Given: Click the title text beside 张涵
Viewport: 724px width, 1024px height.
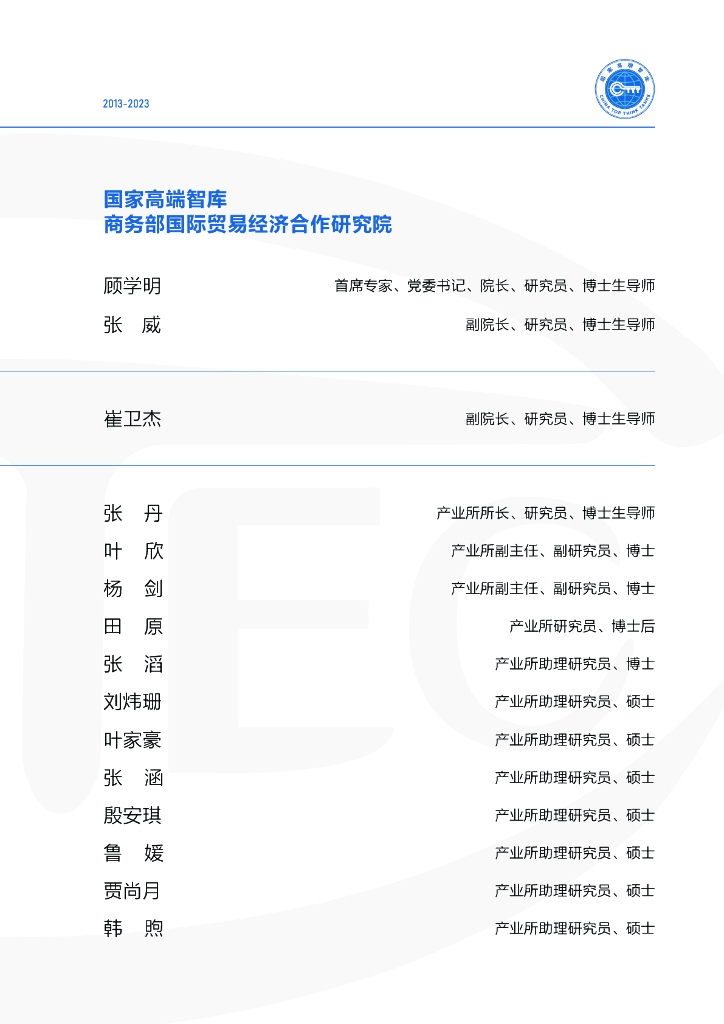Looking at the screenshot, I should point(574,778).
